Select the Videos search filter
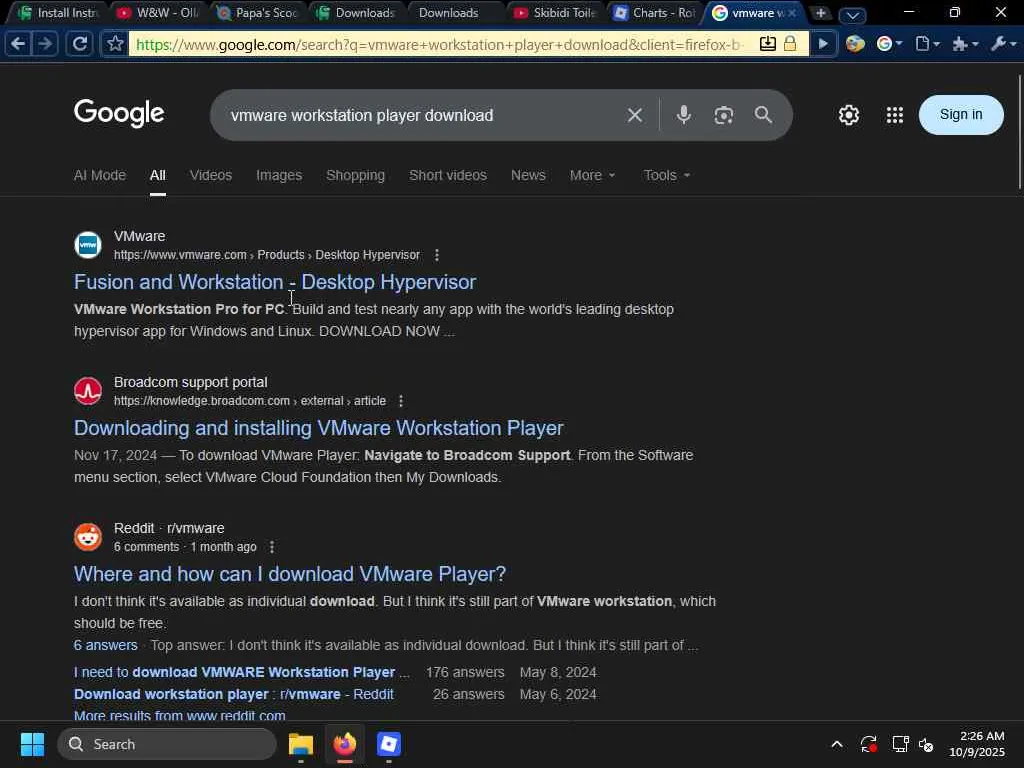The height and width of the screenshot is (768, 1024). pyautogui.click(x=211, y=175)
